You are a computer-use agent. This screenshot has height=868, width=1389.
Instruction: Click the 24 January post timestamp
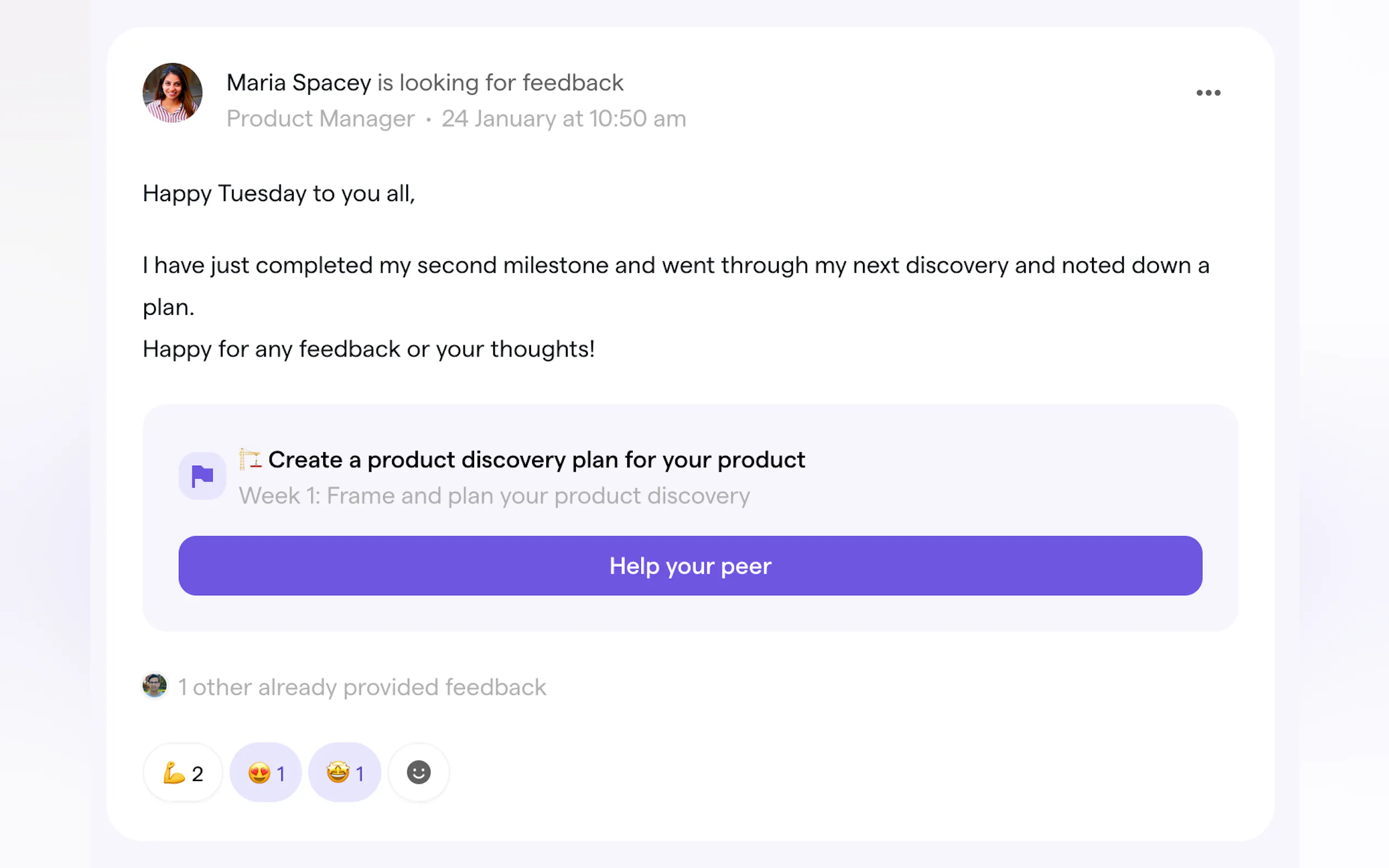pyautogui.click(x=563, y=119)
